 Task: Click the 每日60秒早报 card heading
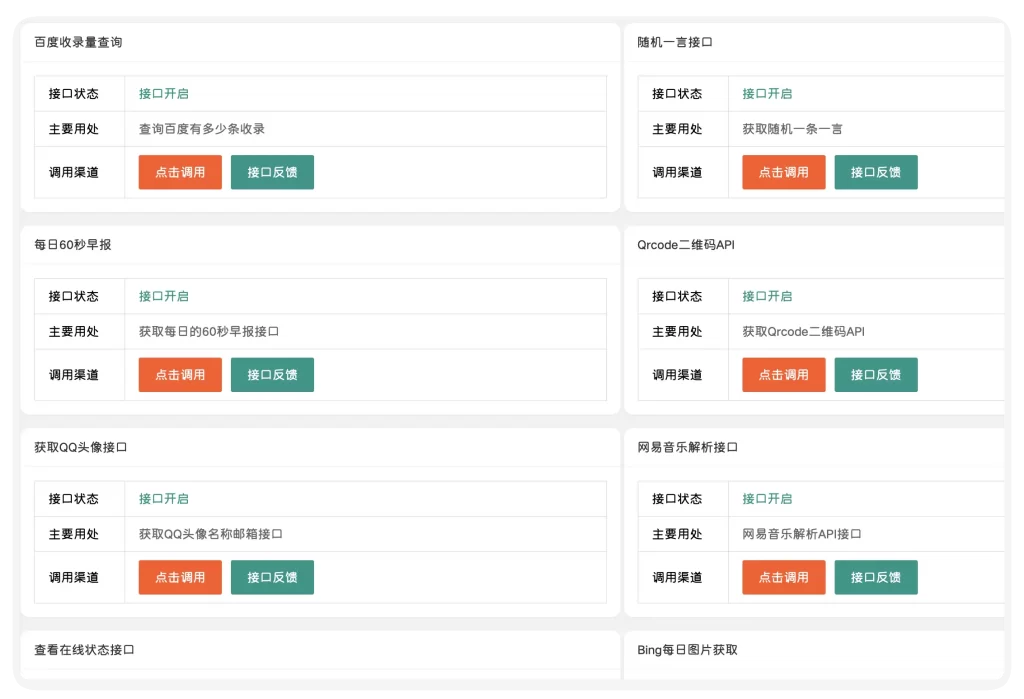click(x=72, y=245)
